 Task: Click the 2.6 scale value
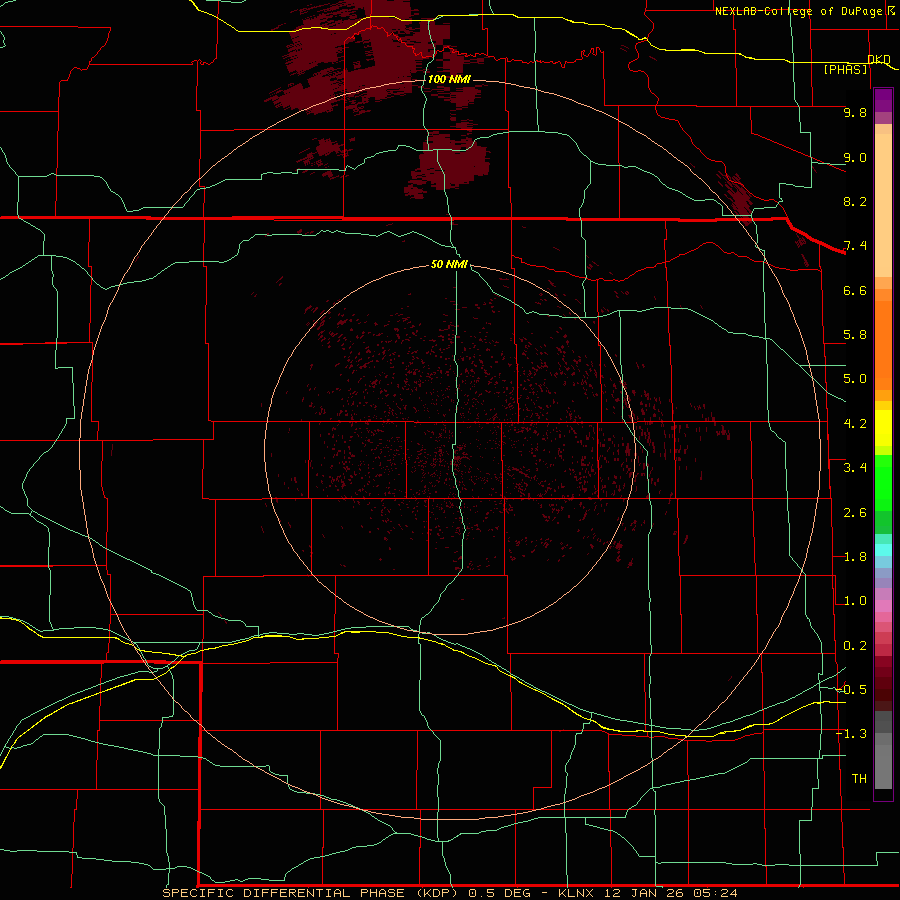tap(855, 513)
